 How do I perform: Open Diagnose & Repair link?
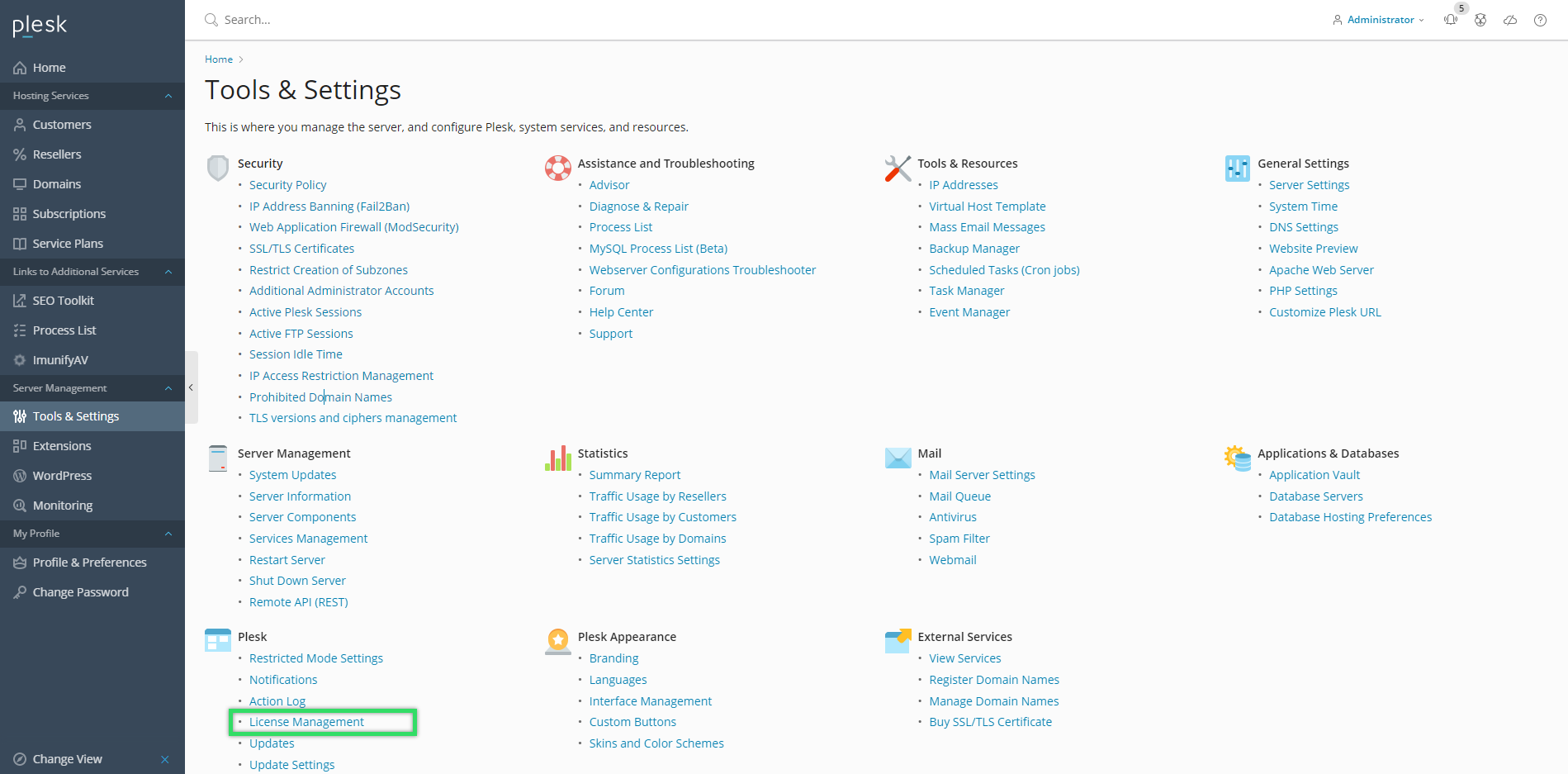pos(639,207)
